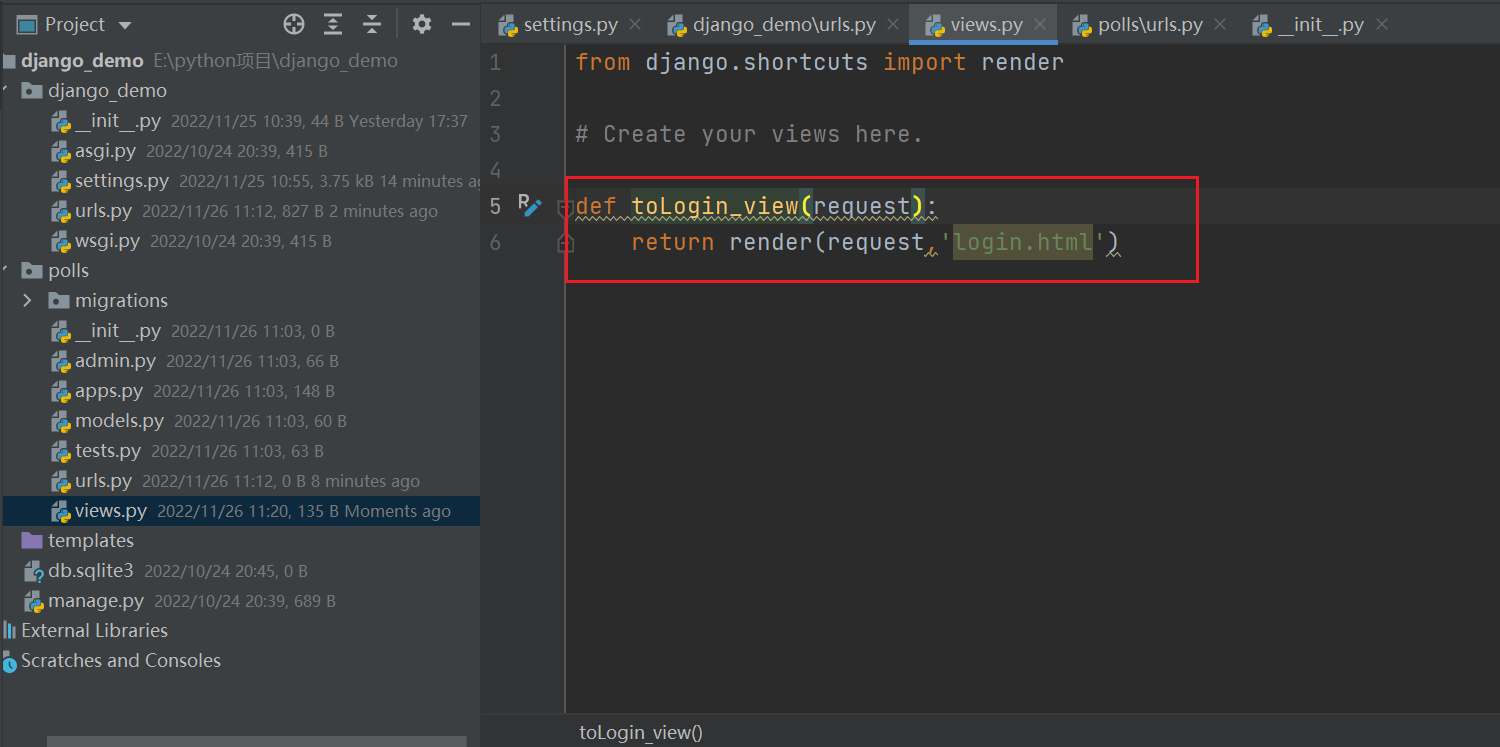
Task: Close the polls\urls.py tab
Action: 1219,25
